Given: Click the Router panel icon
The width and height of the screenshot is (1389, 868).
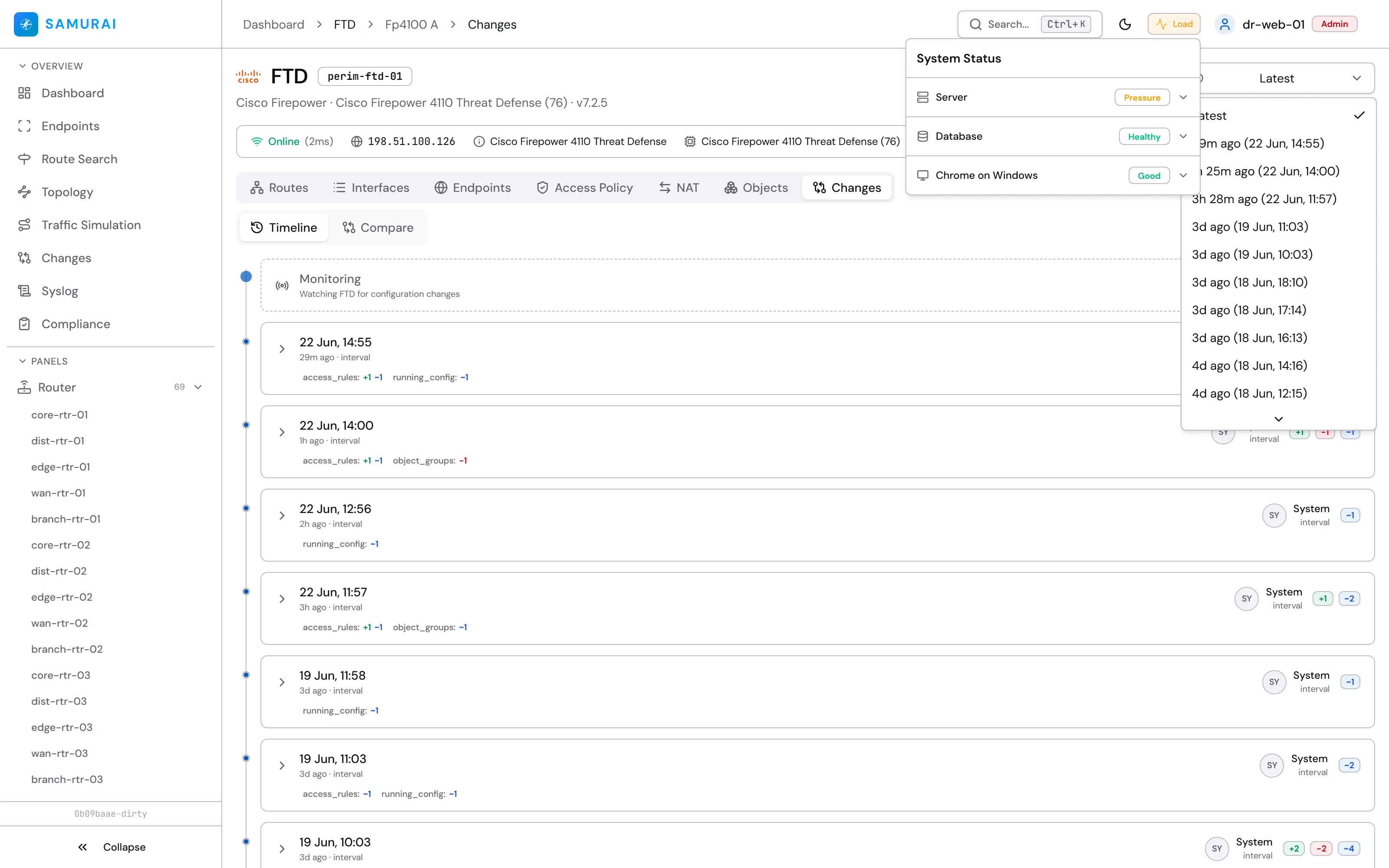Looking at the screenshot, I should [x=24, y=388].
